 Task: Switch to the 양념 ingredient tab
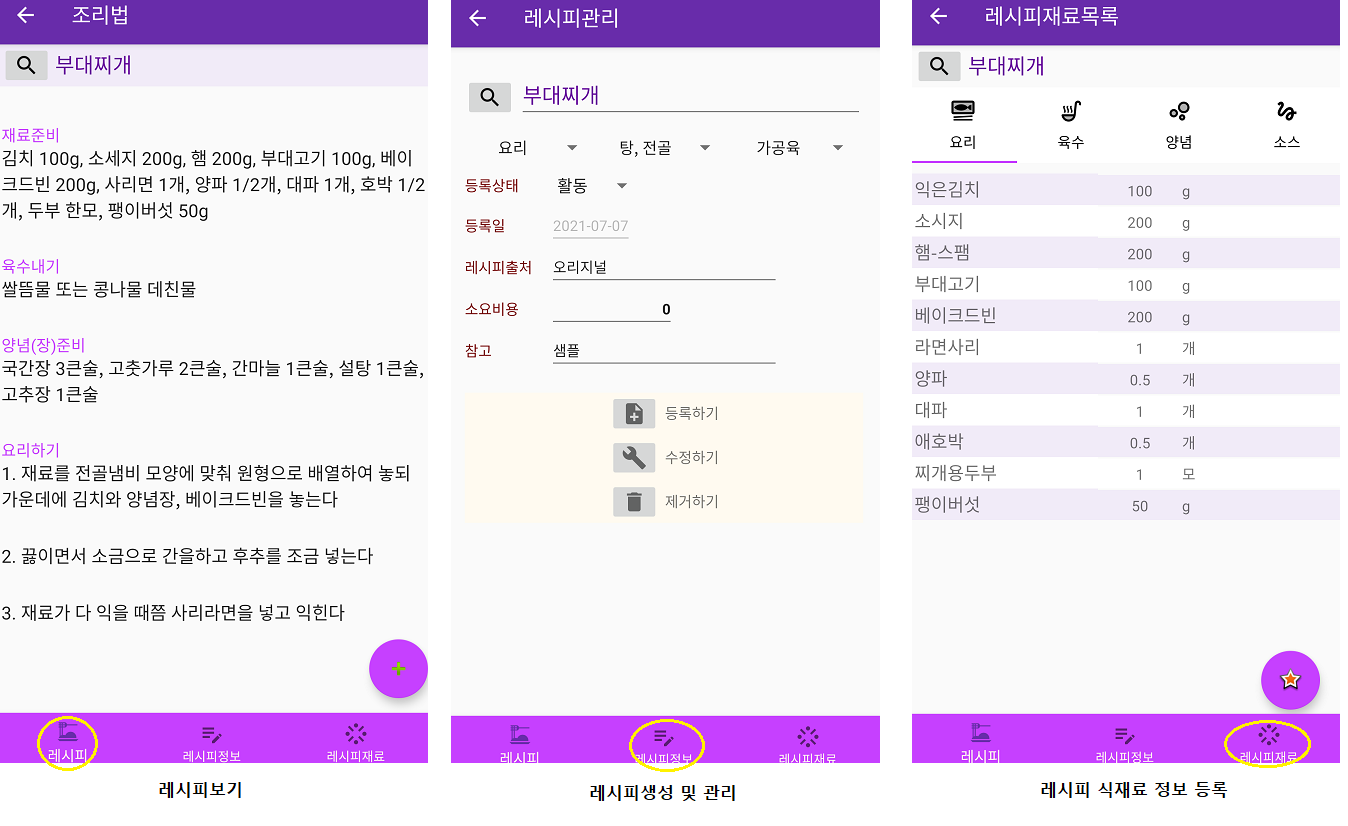pos(1179,125)
